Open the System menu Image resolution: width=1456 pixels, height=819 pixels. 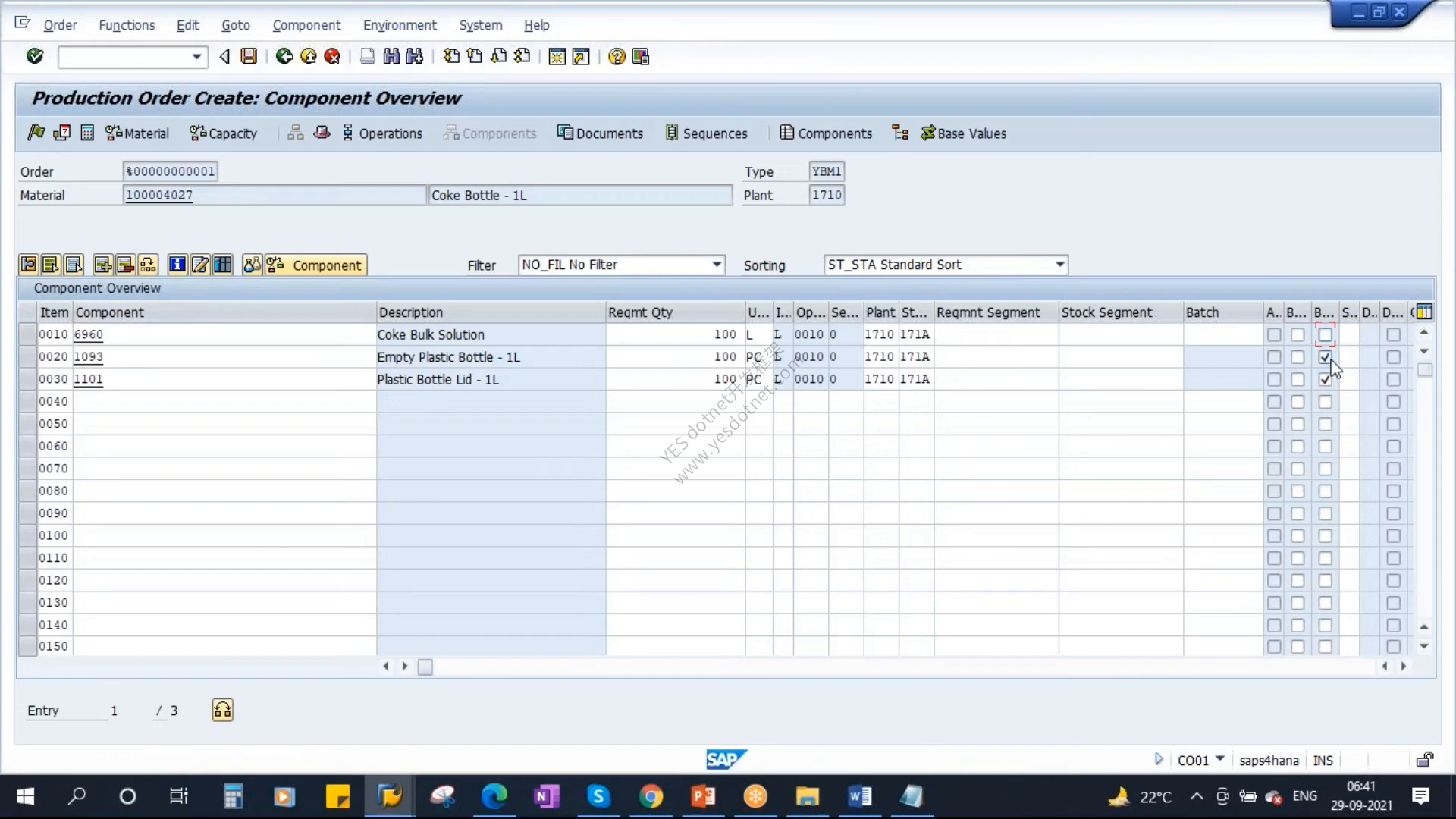point(480,25)
